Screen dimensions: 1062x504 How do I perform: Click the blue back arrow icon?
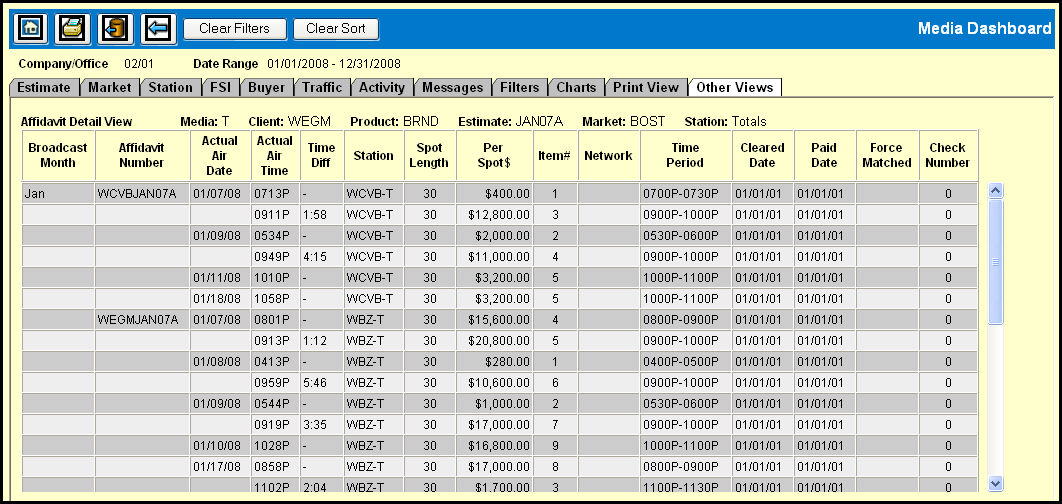158,29
